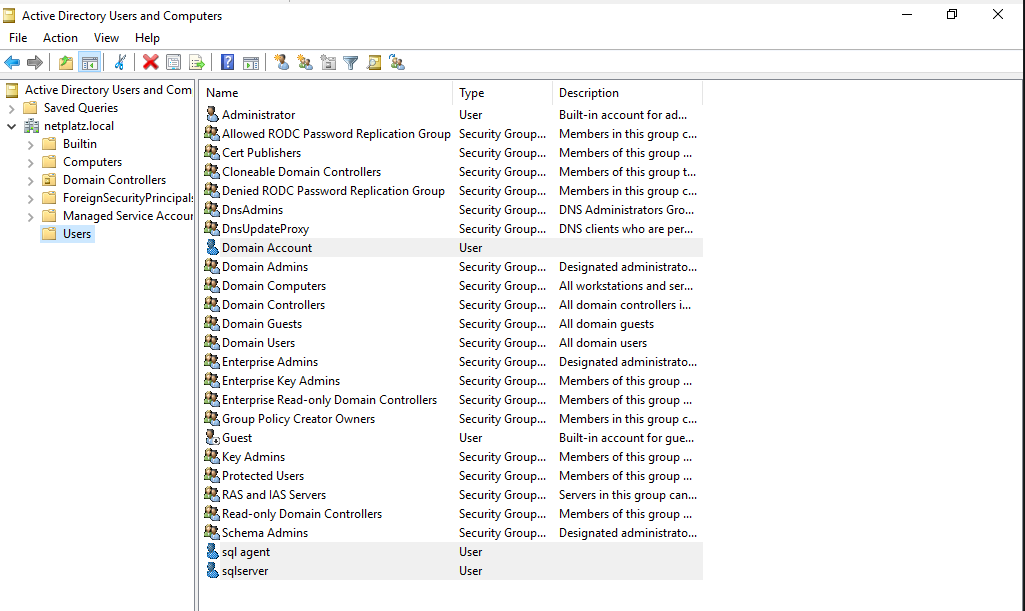
Task: Click the red X Delete icon
Action: point(150,63)
